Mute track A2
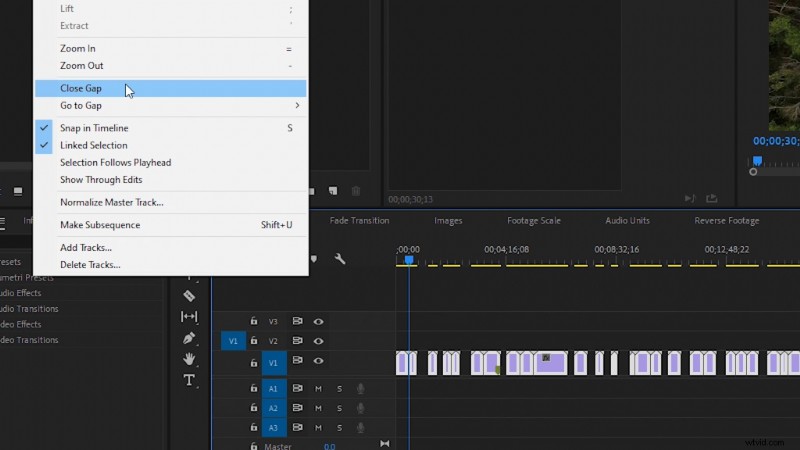The width and height of the screenshot is (800, 450). coord(318,408)
